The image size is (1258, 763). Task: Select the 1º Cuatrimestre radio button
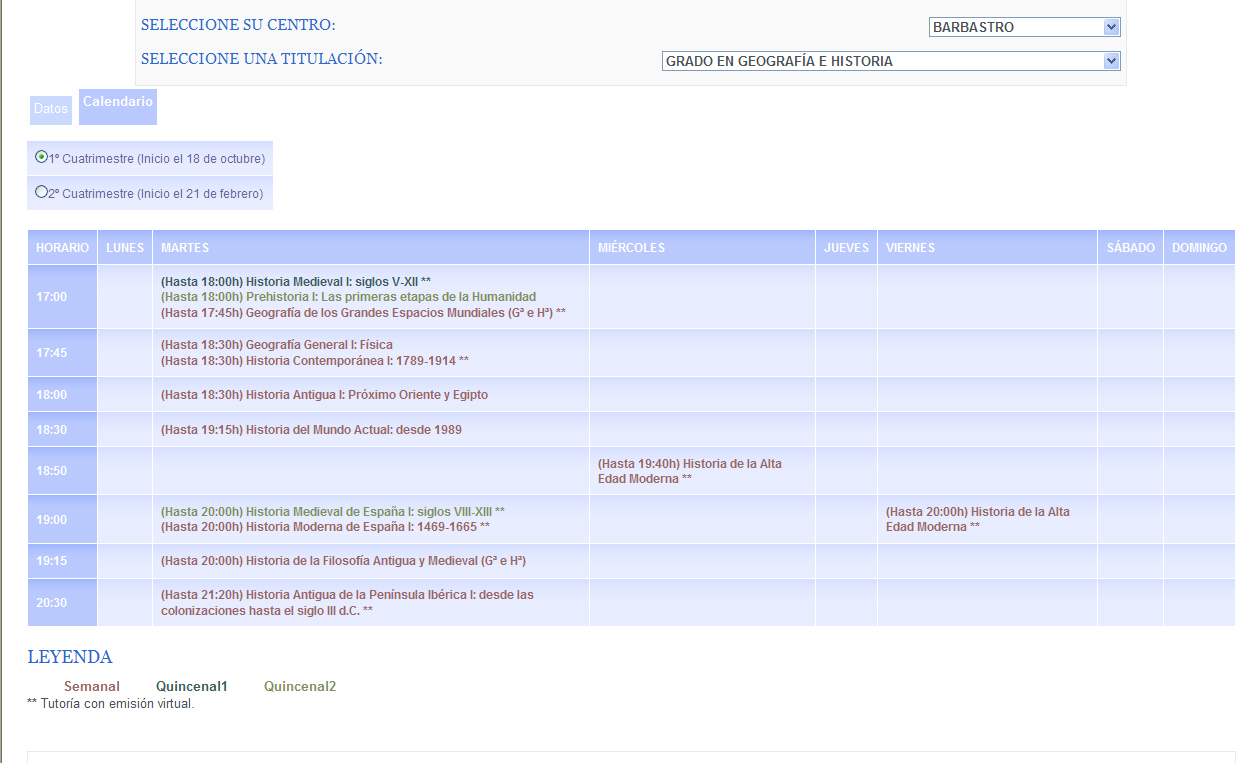pos(41,157)
